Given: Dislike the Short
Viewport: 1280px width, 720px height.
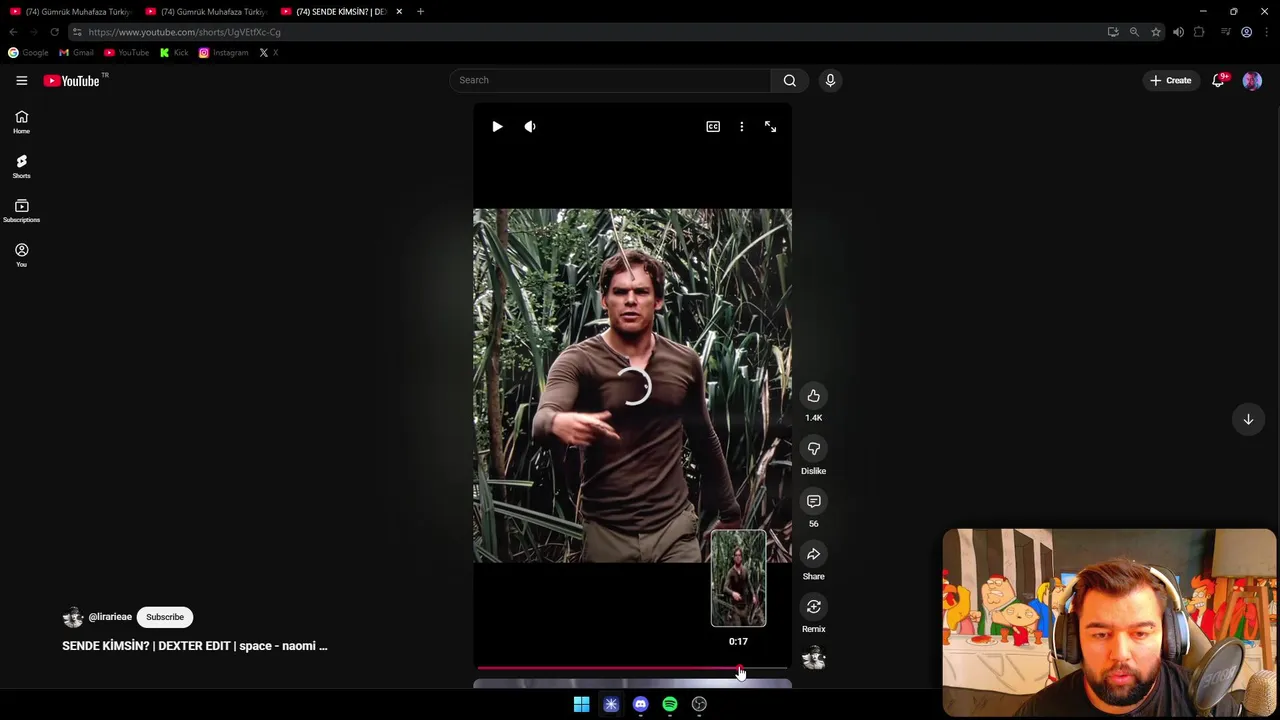Looking at the screenshot, I should pos(813,448).
